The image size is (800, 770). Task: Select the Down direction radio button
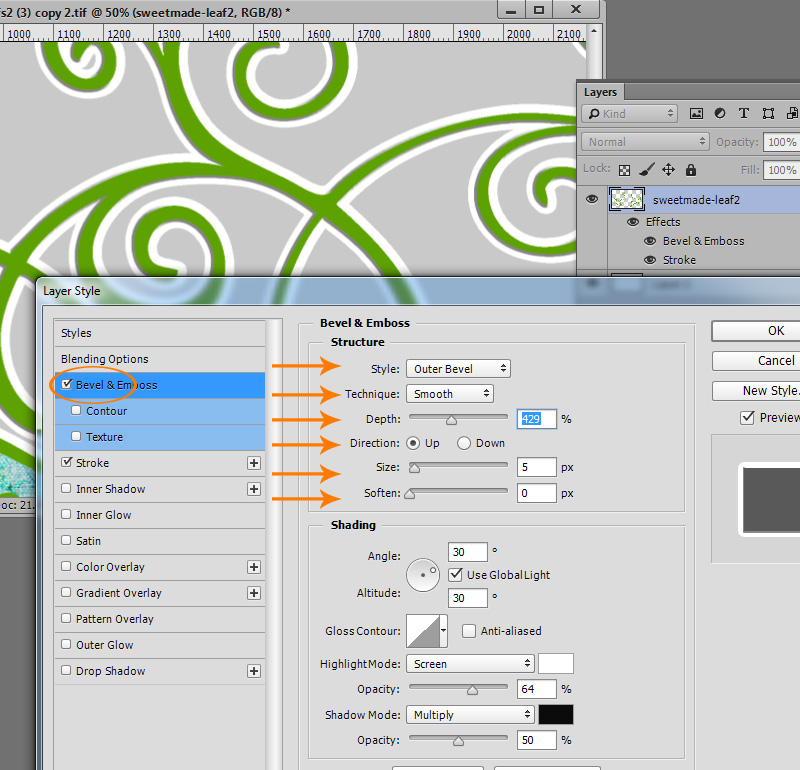click(x=464, y=443)
